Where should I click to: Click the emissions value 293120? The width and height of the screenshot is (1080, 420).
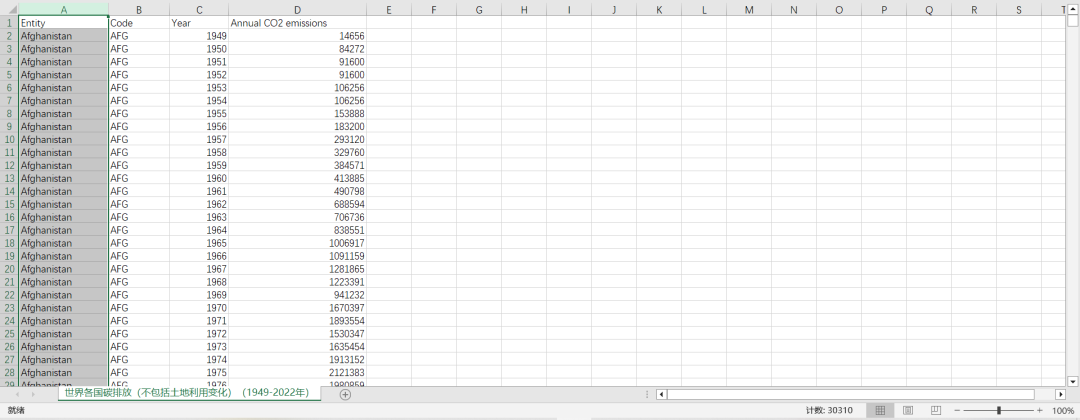[x=298, y=139]
